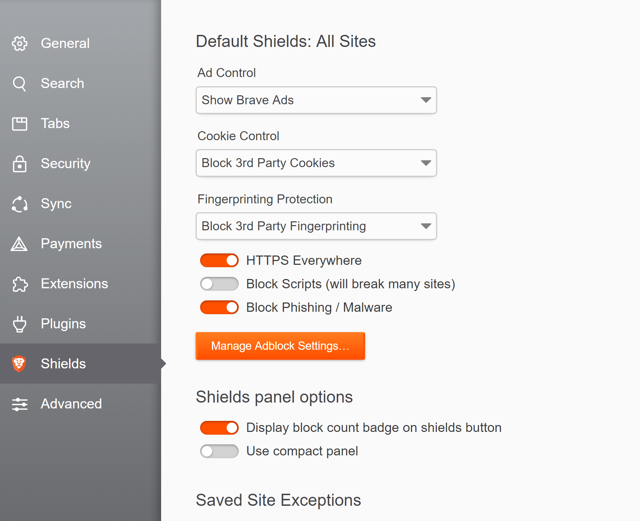Click the Plugins plug icon
640x521 pixels.
click(x=19, y=324)
